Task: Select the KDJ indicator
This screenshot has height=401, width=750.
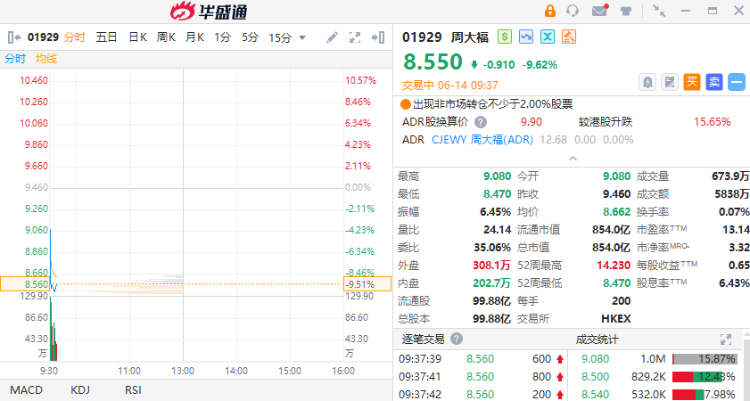Action: click(80, 390)
